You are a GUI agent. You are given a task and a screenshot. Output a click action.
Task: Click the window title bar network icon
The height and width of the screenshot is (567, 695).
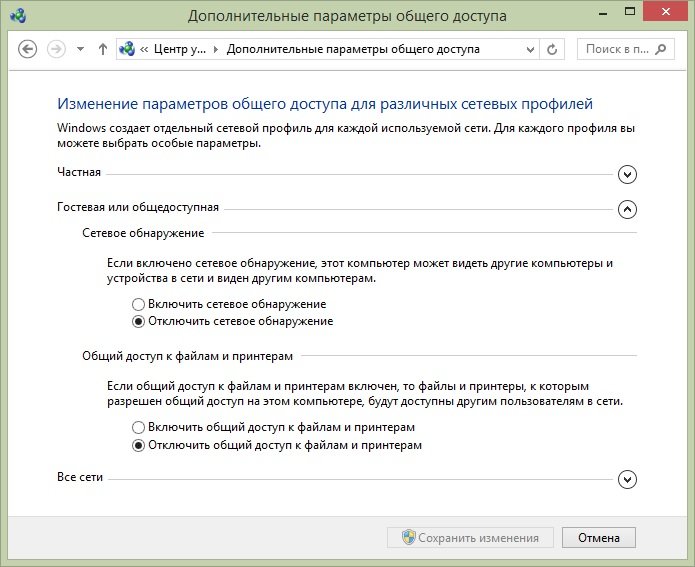click(18, 16)
